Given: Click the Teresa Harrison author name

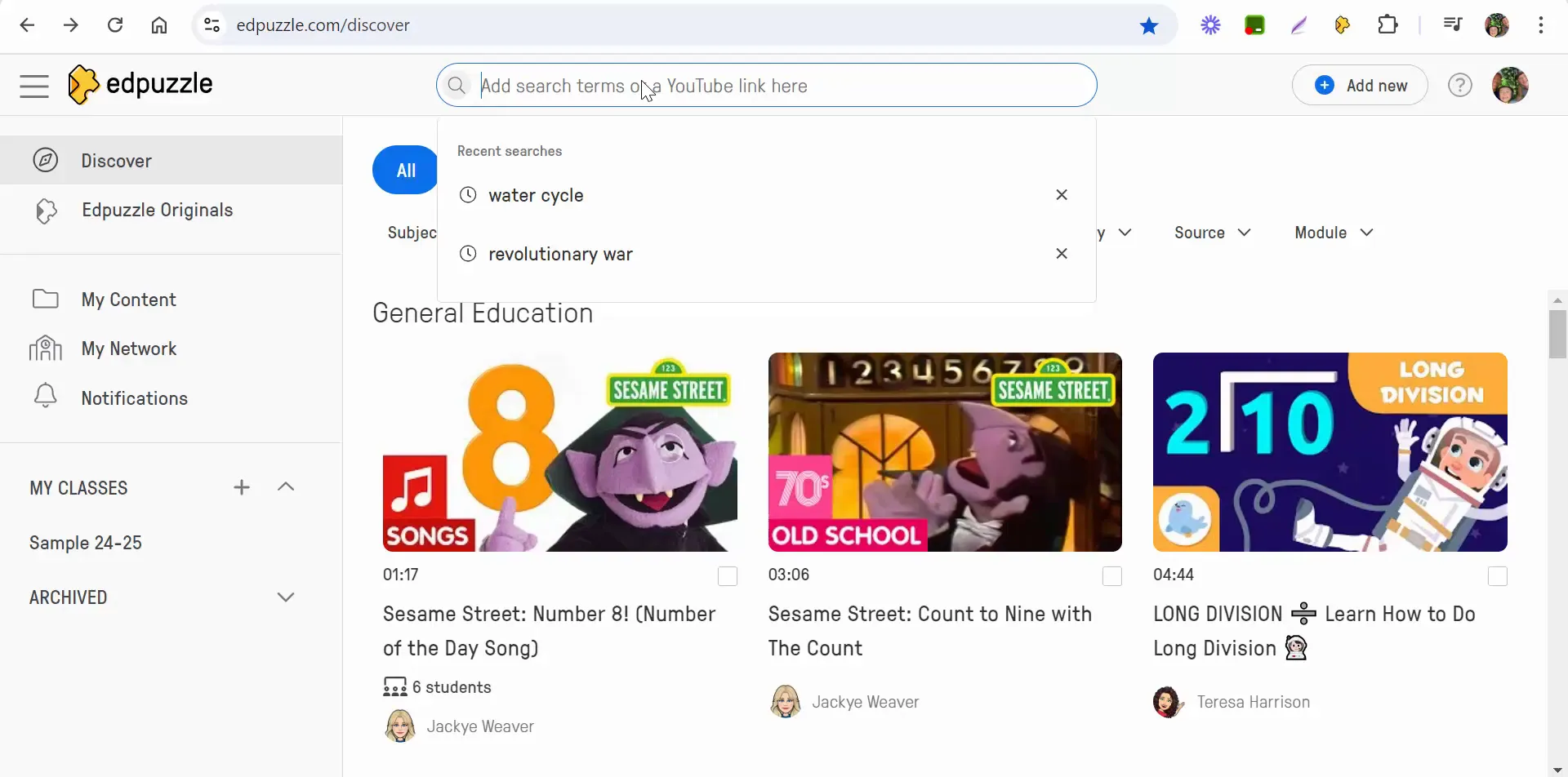Looking at the screenshot, I should click(x=1253, y=702).
